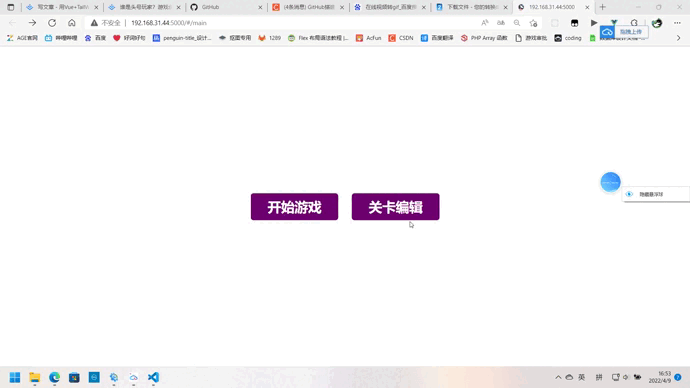Click the 开始游戏 button
Image resolution: width=690 pixels, height=388 pixels.
(294, 207)
